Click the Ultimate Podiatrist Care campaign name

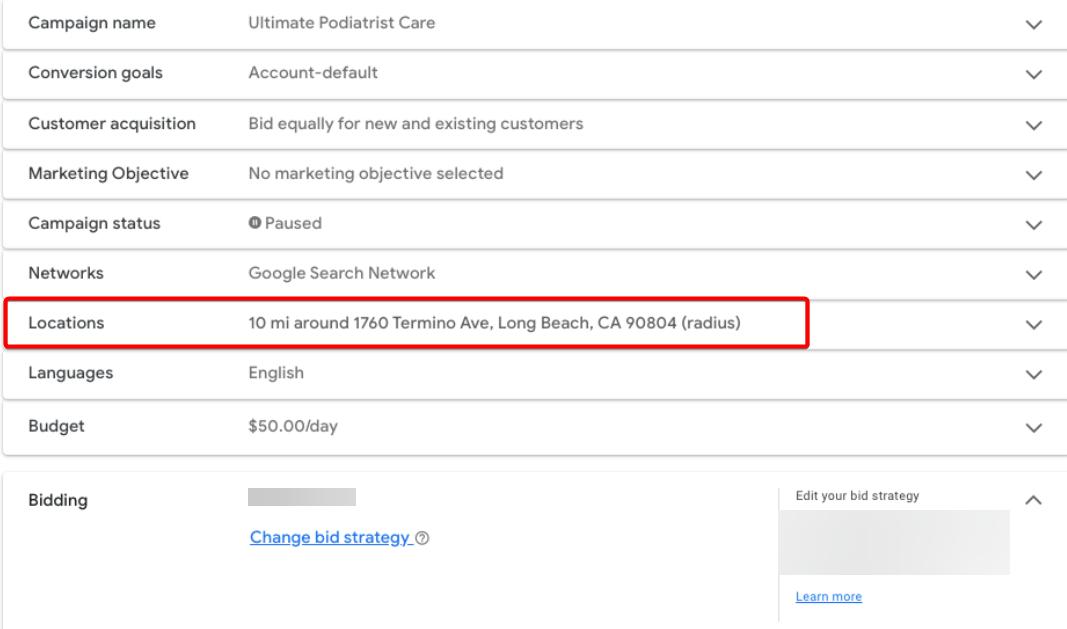[341, 23]
